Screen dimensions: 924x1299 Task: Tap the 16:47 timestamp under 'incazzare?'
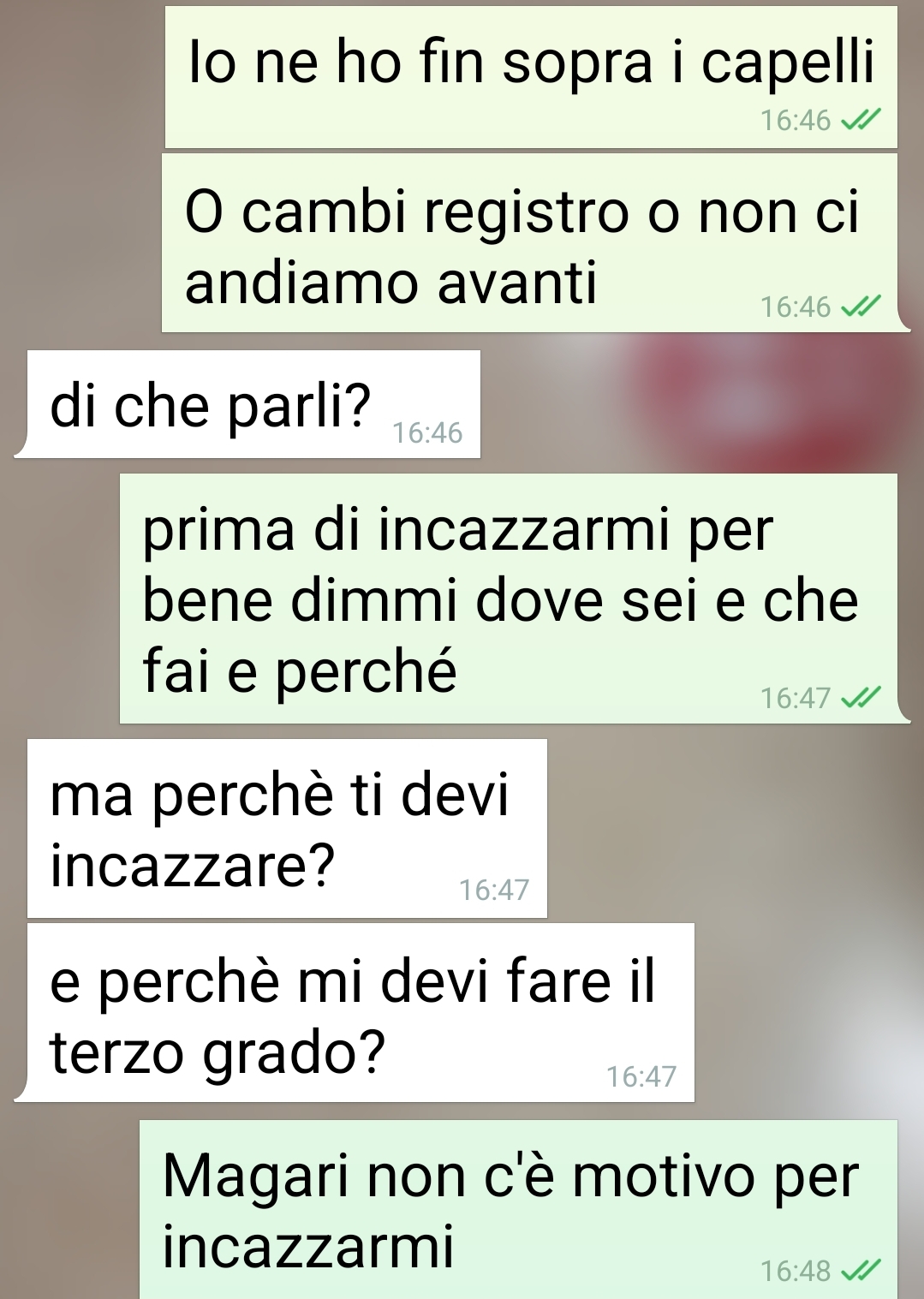494,891
